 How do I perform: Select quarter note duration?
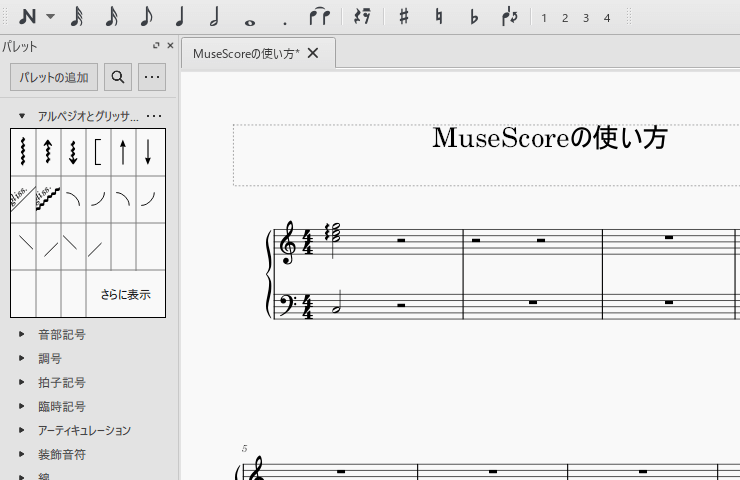tap(181, 17)
